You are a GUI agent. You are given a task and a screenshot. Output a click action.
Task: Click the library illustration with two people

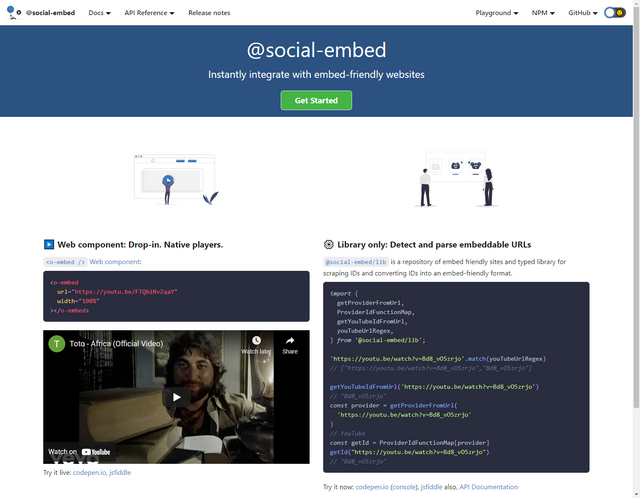(456, 179)
